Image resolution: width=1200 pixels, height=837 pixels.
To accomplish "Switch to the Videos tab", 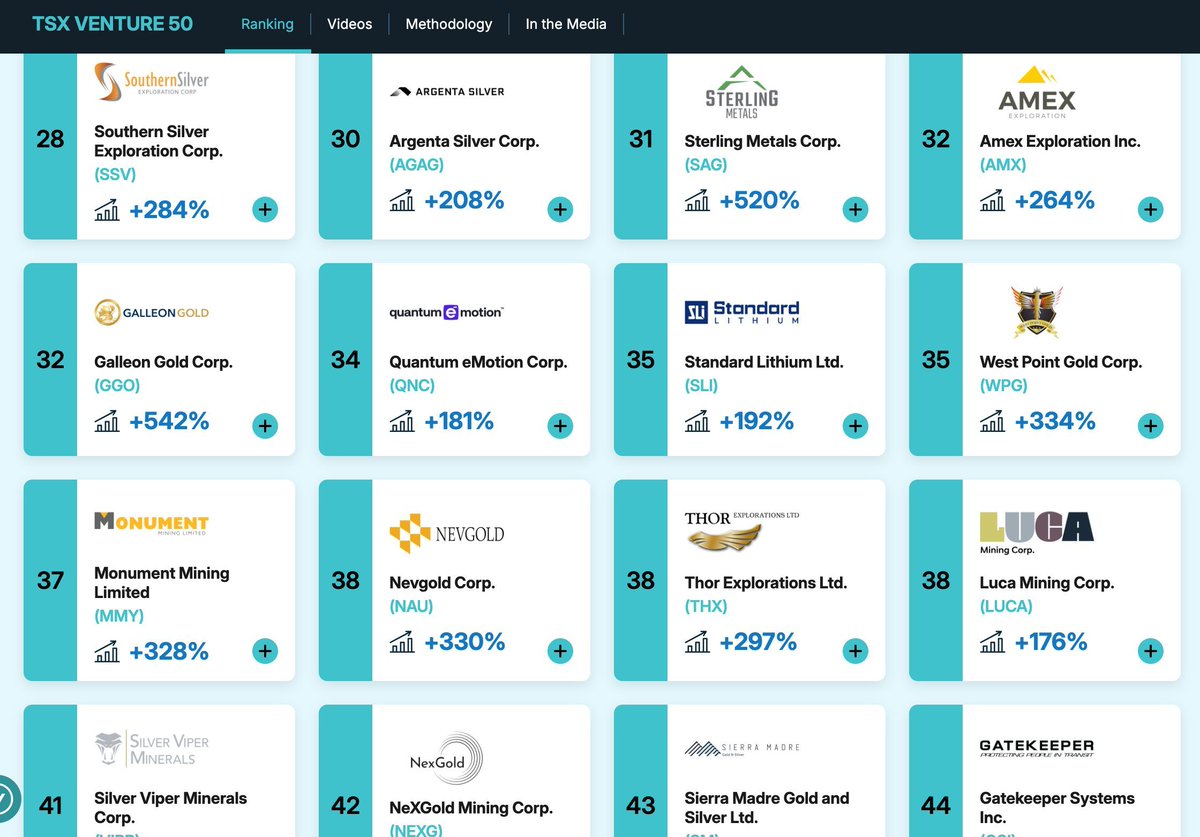I will click(x=350, y=24).
